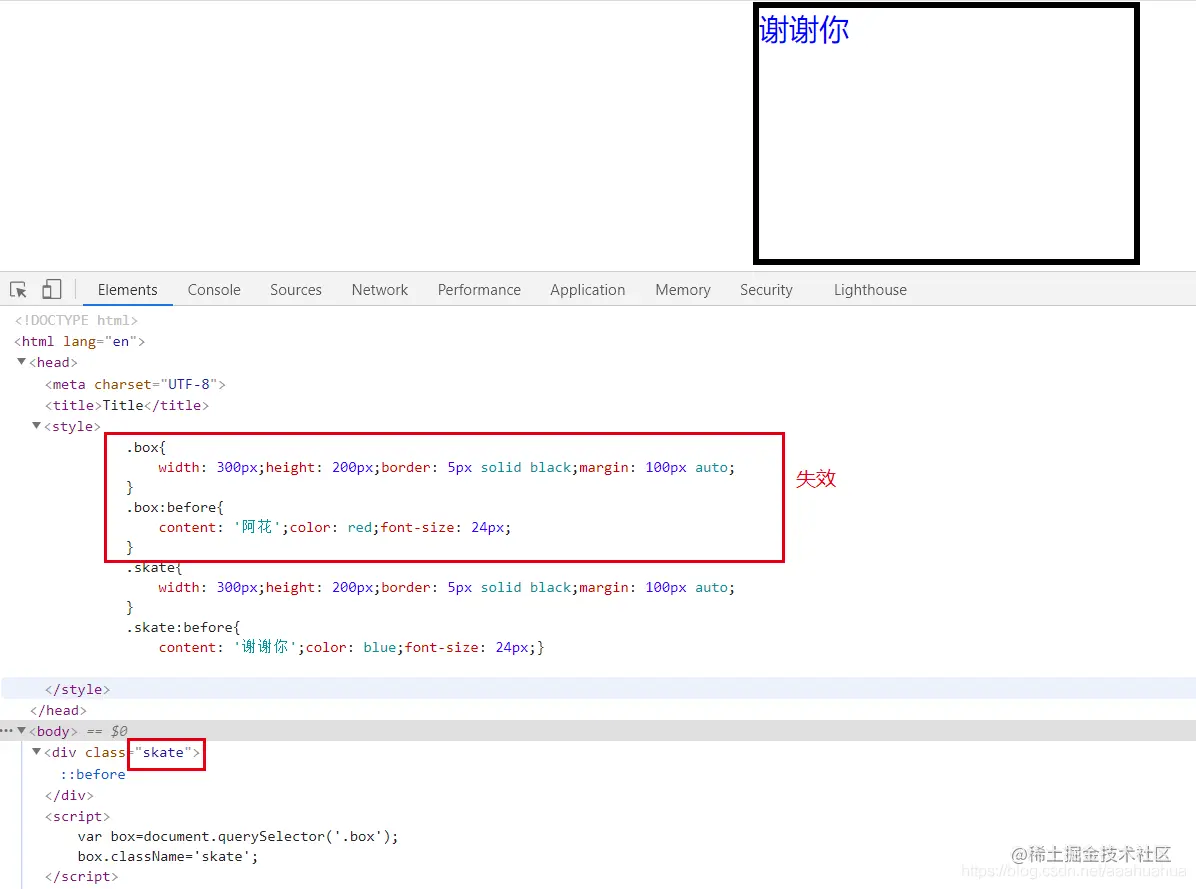
Task: Click the content '阿花' declaration line
Action: (335, 528)
